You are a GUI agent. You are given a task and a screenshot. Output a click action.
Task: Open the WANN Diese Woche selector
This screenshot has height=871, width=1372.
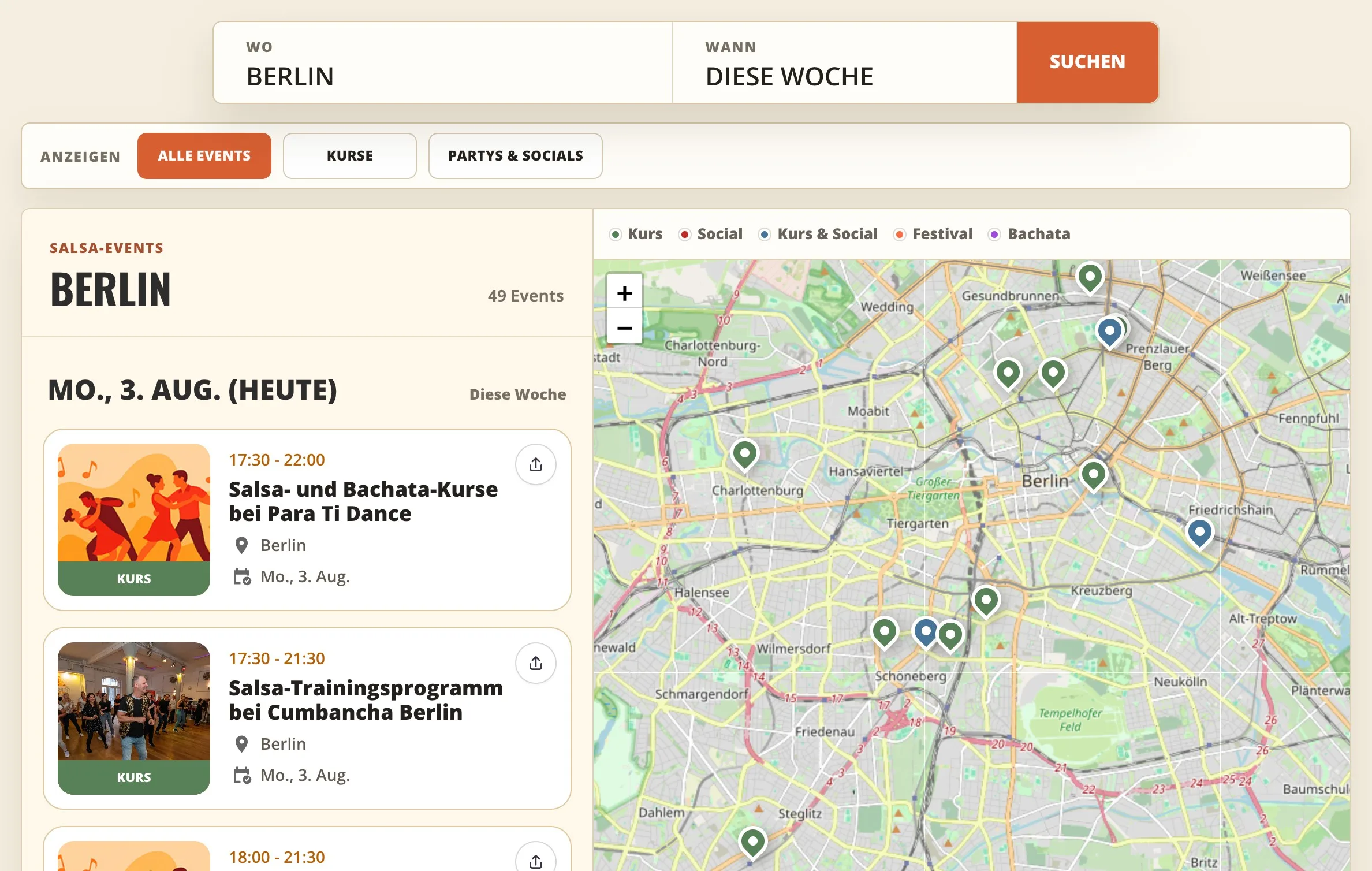click(845, 63)
